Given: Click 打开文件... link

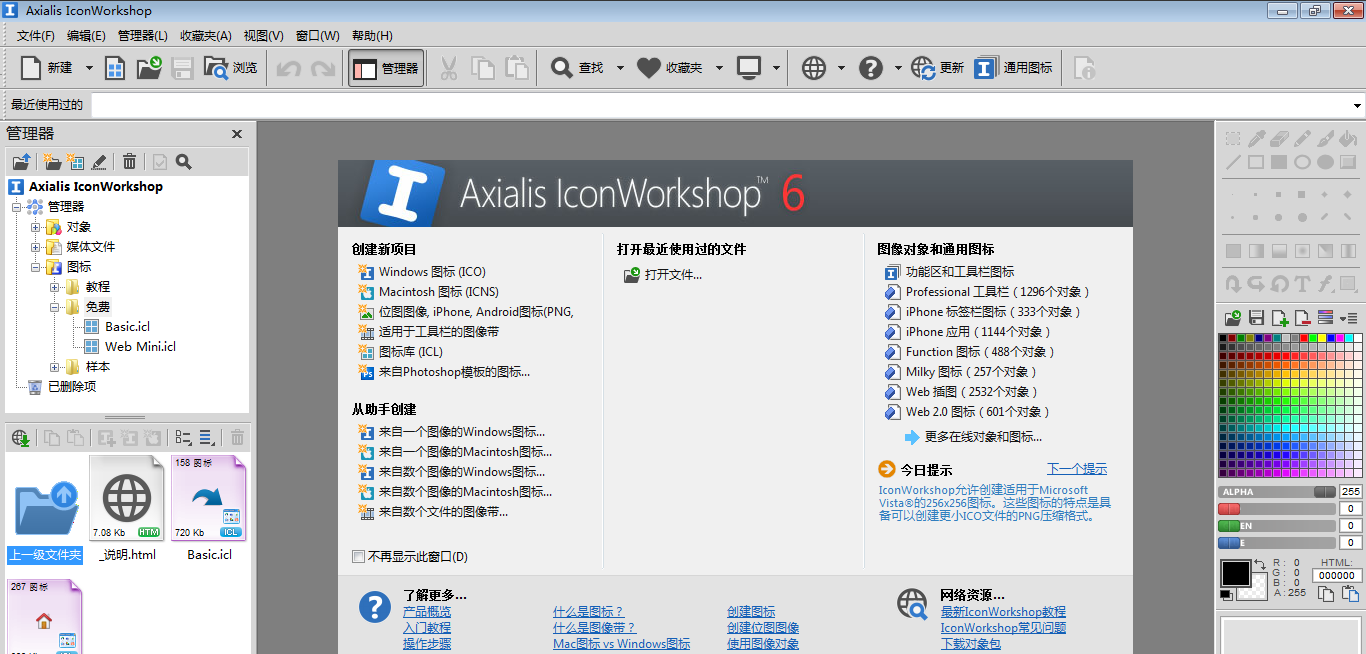Looking at the screenshot, I should pyautogui.click(x=673, y=274).
